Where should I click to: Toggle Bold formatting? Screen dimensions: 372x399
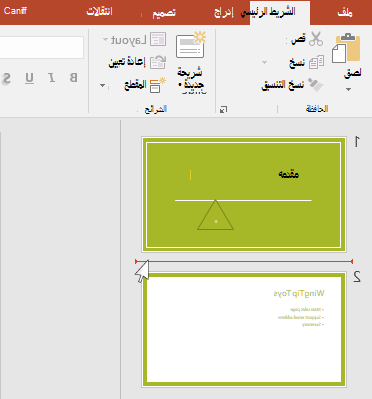tap(73, 78)
